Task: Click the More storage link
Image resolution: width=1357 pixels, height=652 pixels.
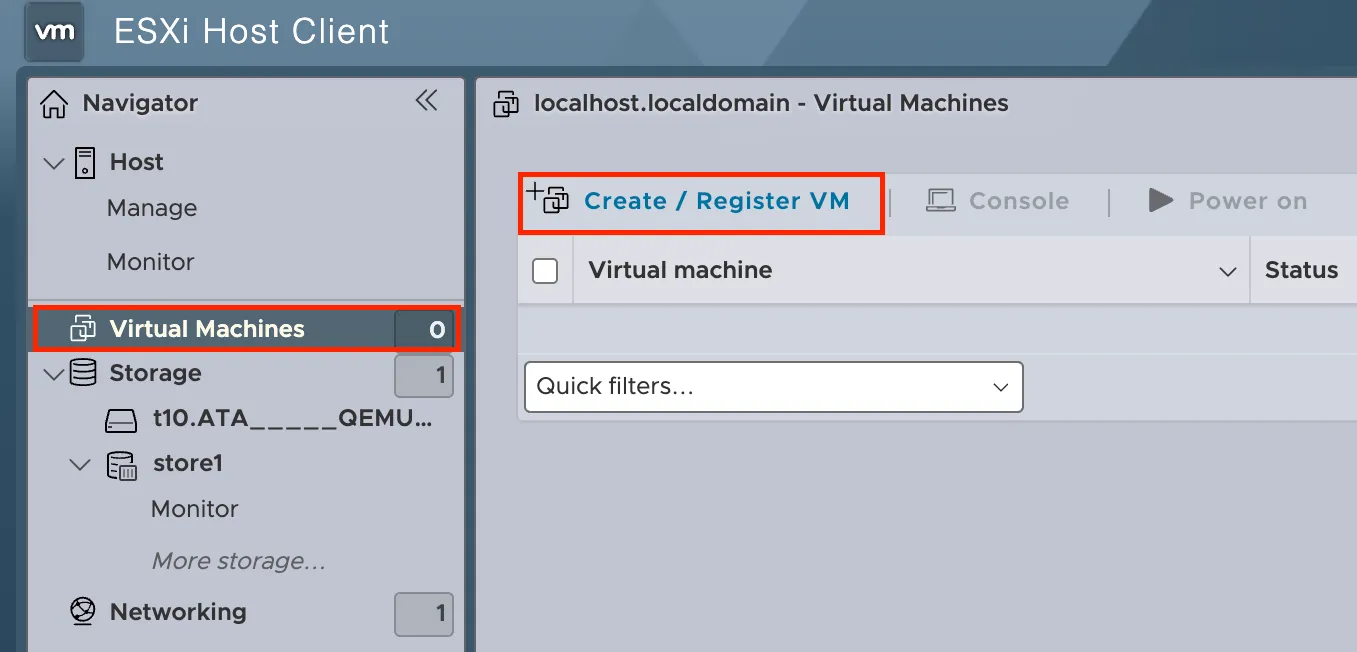Action: tap(237, 561)
